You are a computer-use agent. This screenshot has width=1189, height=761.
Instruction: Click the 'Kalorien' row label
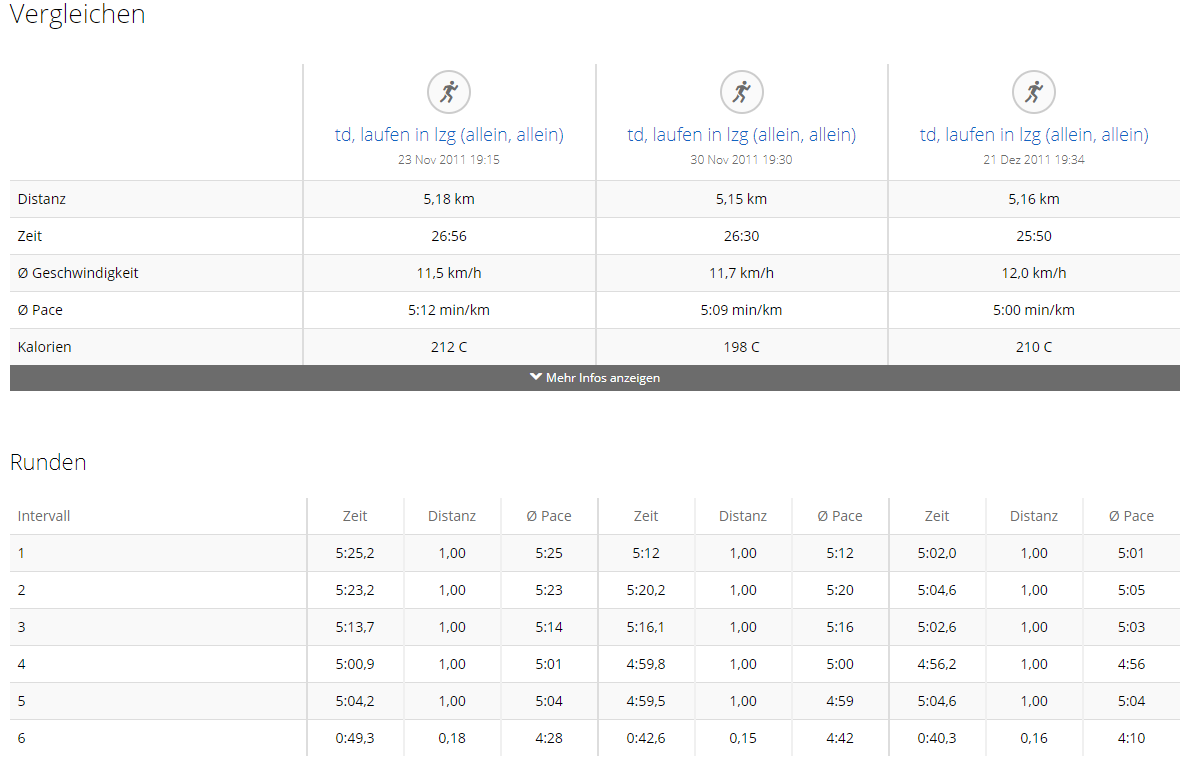pos(44,347)
